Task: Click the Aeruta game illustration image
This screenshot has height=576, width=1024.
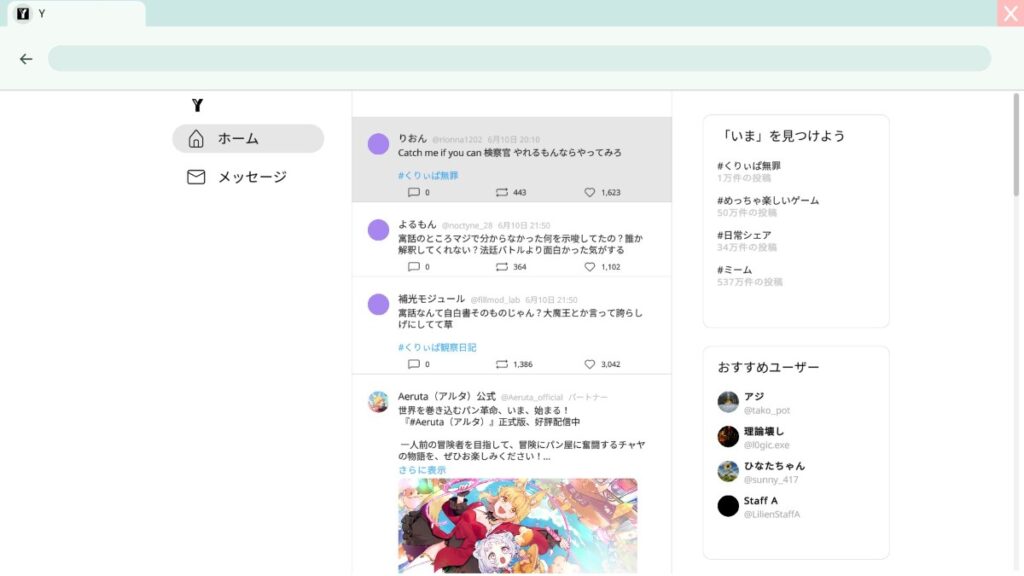Action: [x=517, y=524]
